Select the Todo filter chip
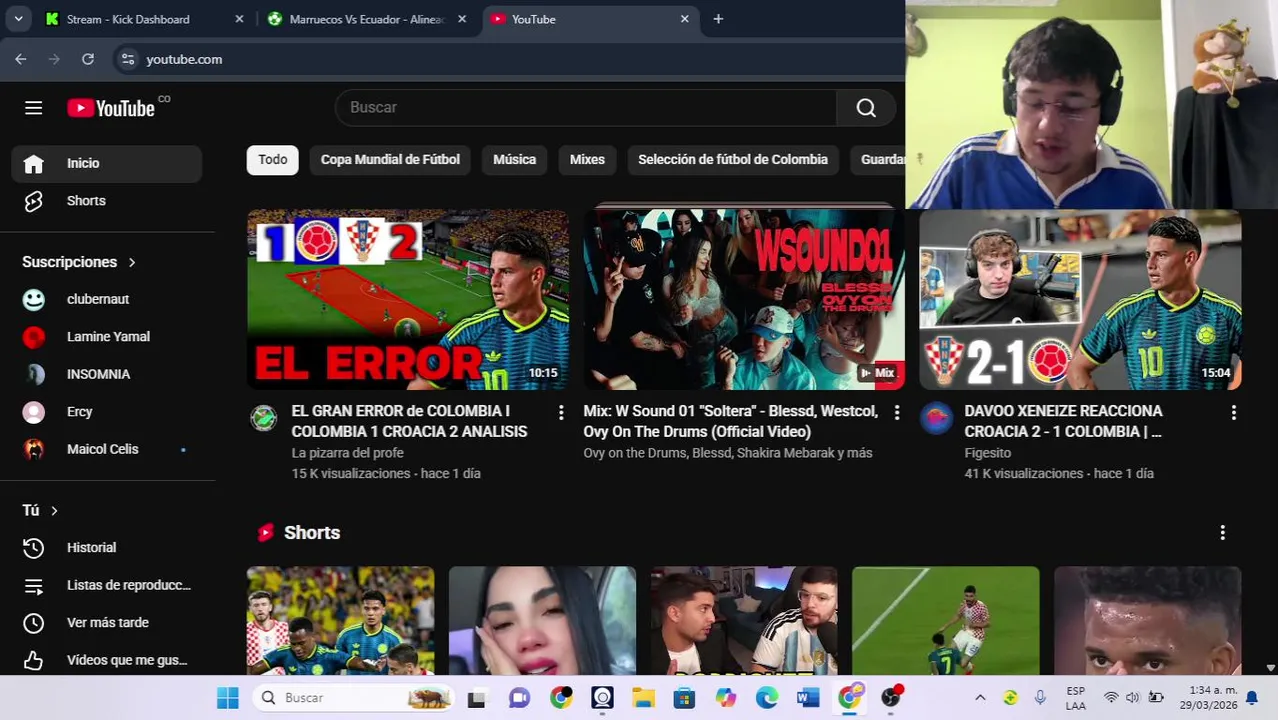1278x720 pixels. tap(273, 160)
